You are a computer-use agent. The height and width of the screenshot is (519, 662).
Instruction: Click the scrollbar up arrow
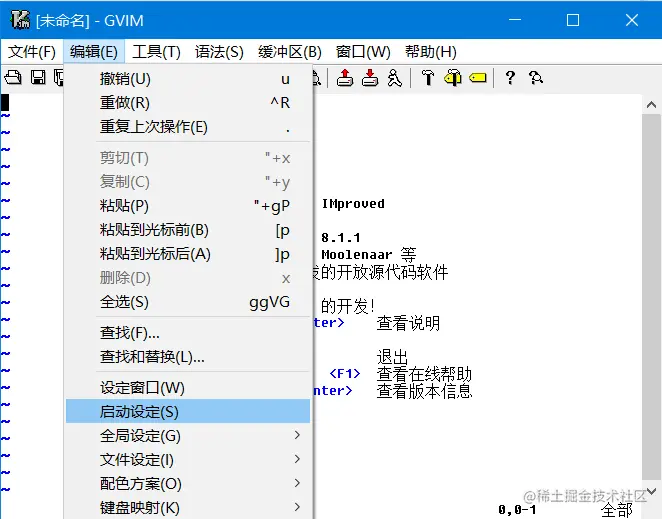click(x=651, y=104)
